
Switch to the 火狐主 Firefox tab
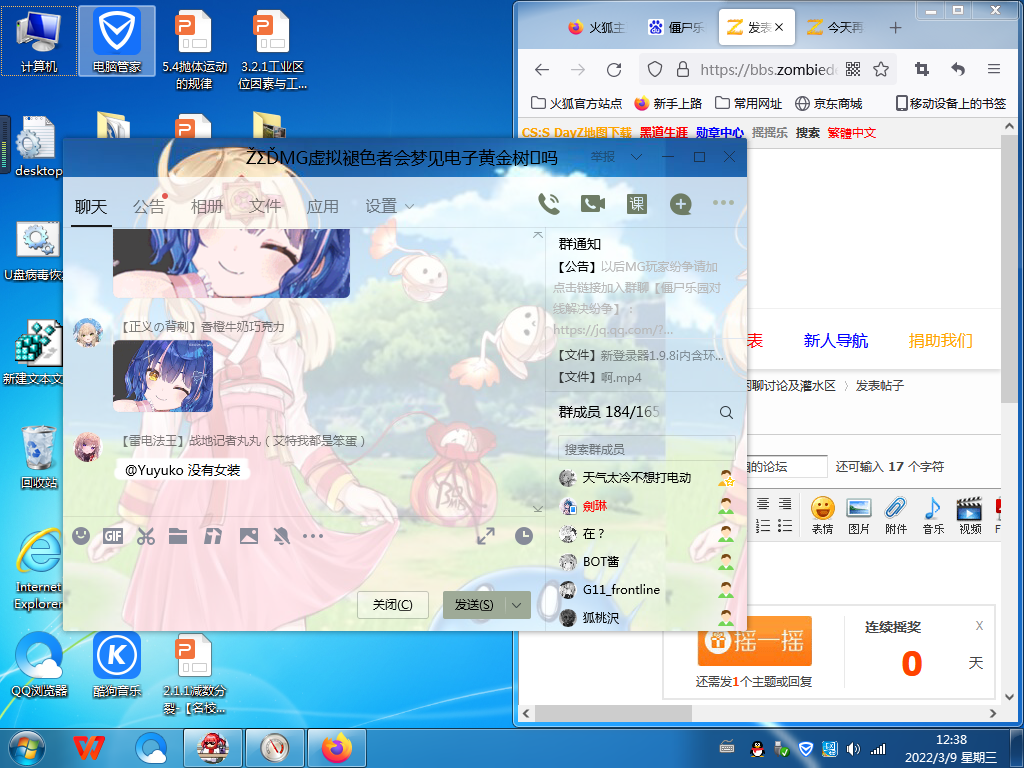tap(596, 27)
